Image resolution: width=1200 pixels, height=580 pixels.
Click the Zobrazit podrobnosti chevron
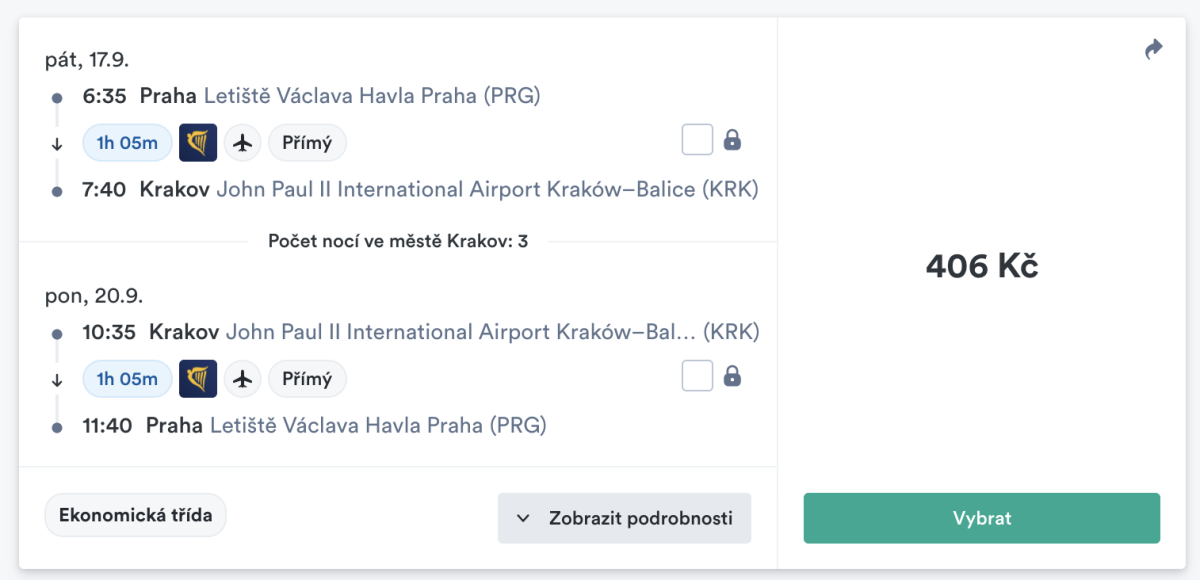pyautogui.click(x=523, y=518)
